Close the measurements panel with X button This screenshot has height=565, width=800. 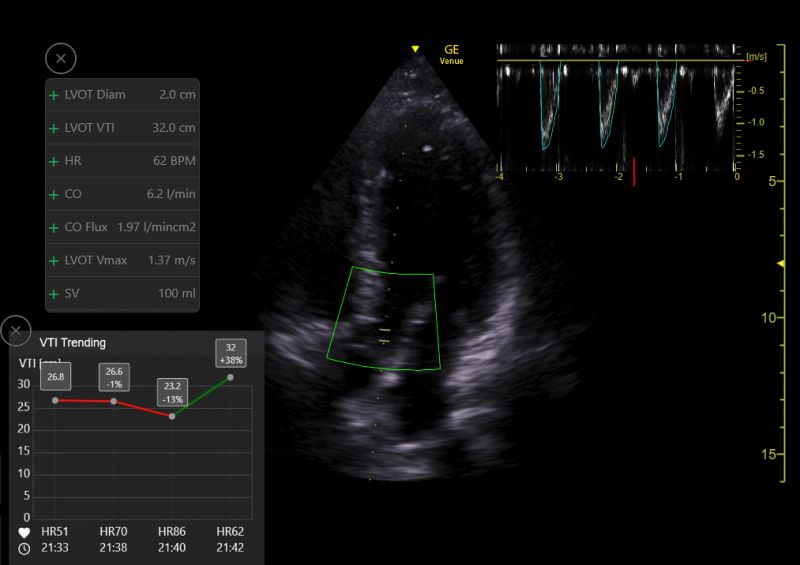tap(61, 58)
